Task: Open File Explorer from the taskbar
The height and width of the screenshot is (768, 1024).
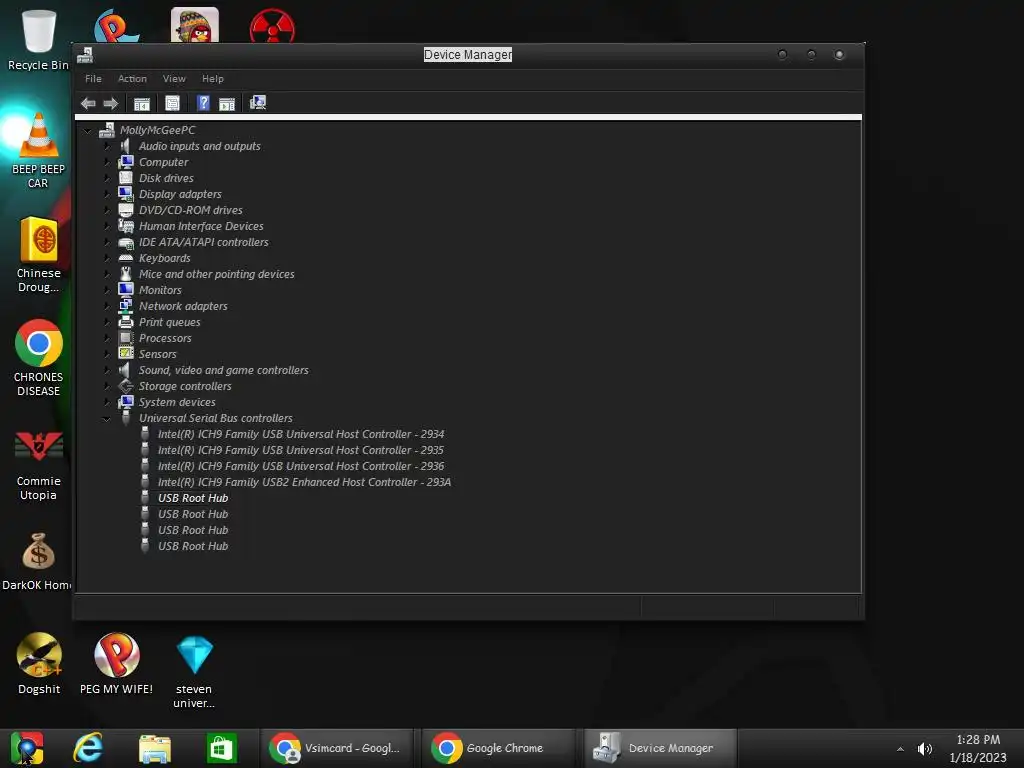Action: pos(155,748)
